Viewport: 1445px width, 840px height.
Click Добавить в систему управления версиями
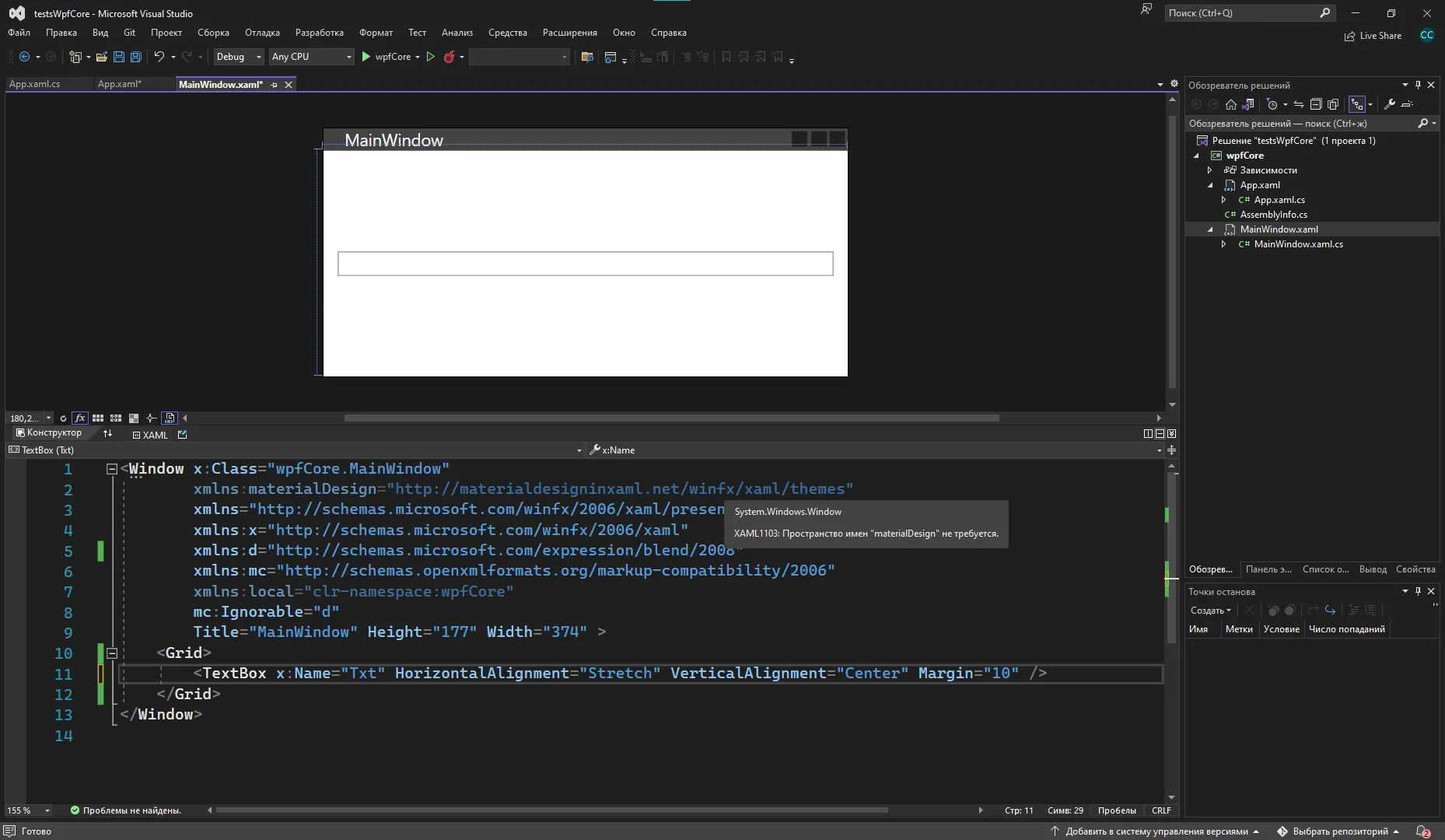[x=1156, y=831]
